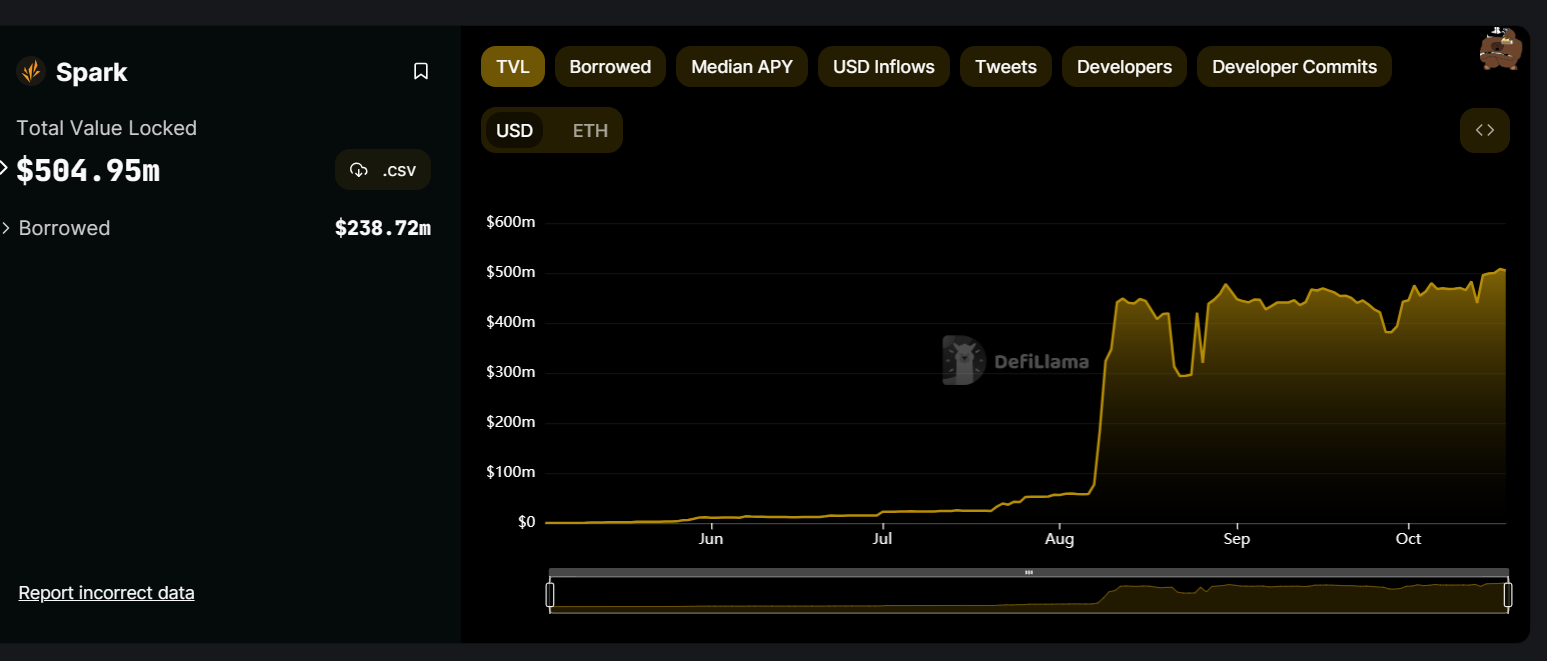The image size is (1547, 661).
Task: Click the left handle of the range slider
Action: coord(550,595)
